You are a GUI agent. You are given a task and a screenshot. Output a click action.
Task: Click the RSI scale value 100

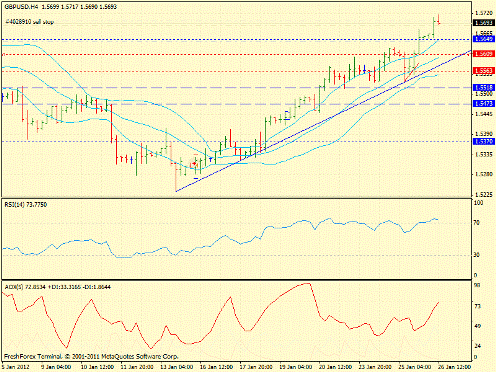pyautogui.click(x=478, y=203)
